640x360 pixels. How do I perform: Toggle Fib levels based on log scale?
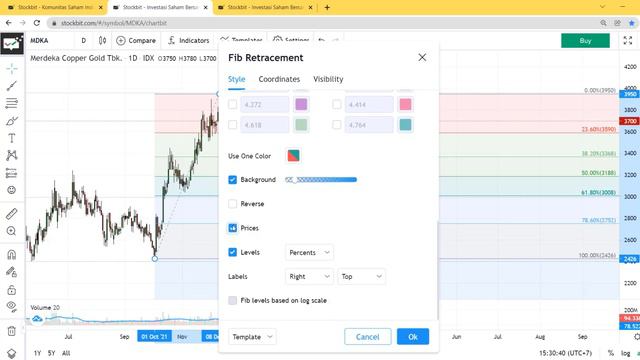(233, 300)
